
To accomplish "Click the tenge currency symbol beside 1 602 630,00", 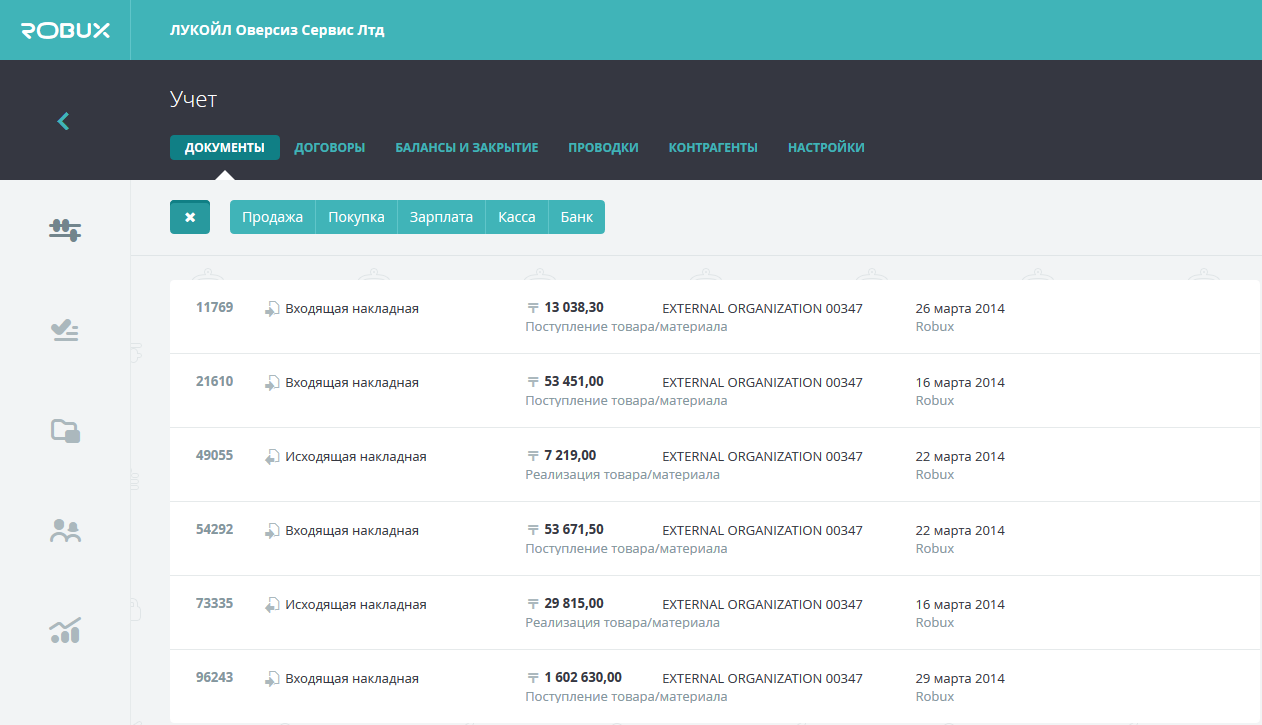I will coord(533,678).
